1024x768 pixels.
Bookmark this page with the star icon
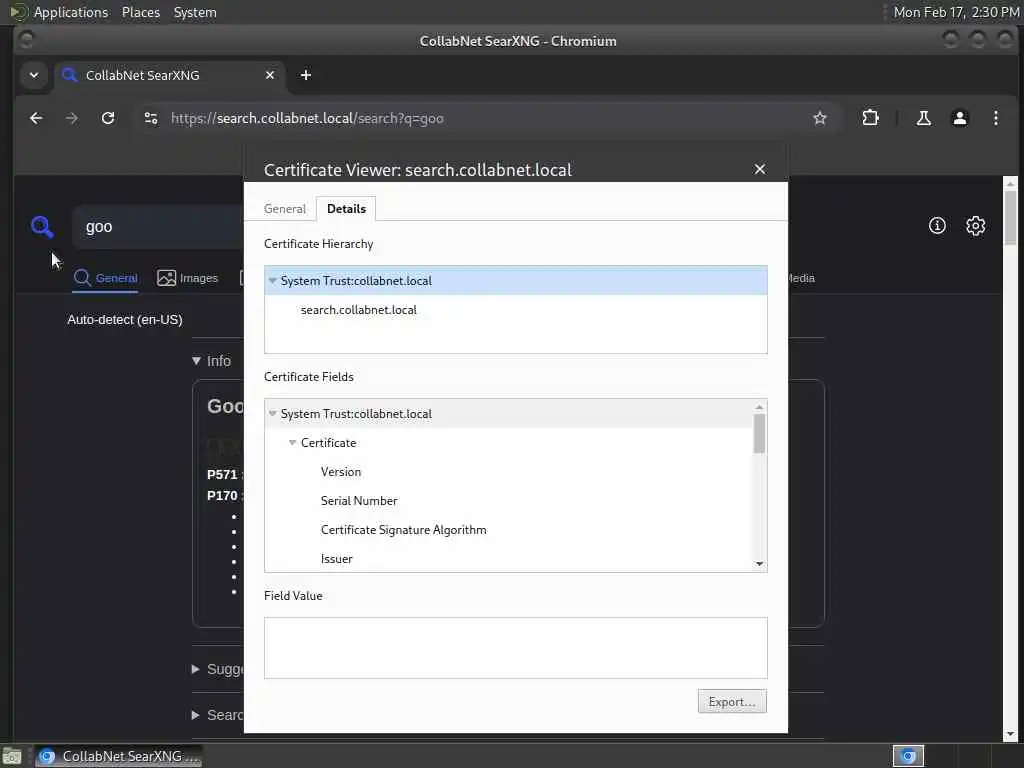tap(820, 118)
